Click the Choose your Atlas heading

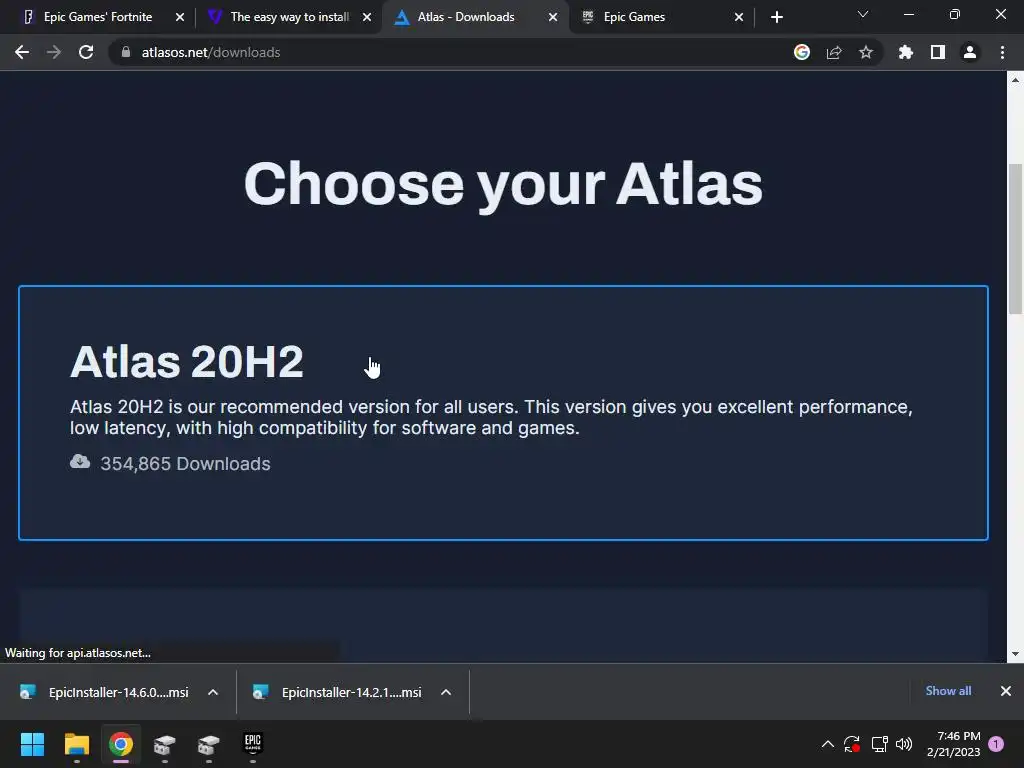(503, 184)
